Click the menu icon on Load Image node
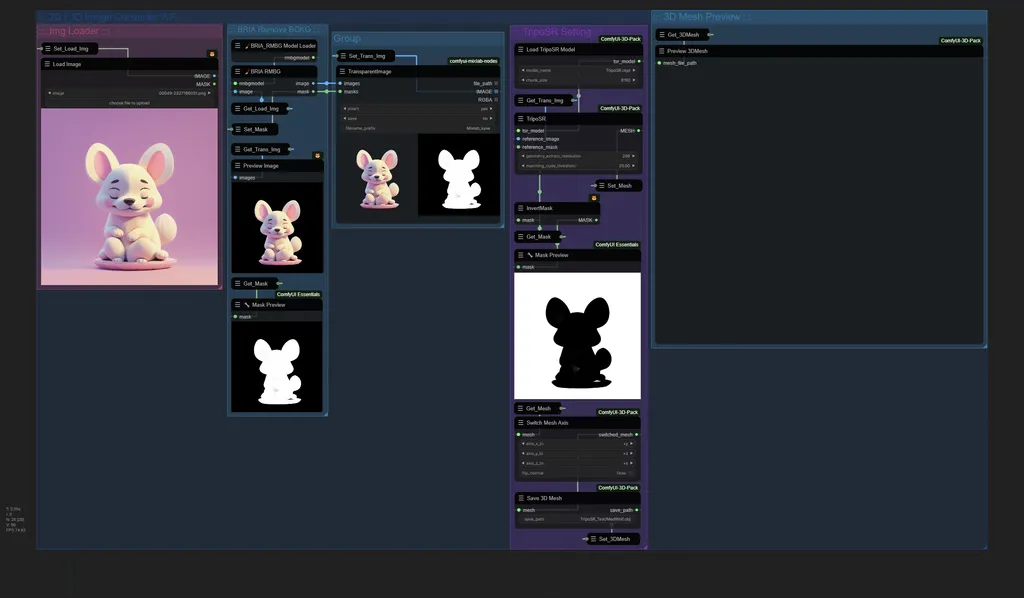 point(47,64)
